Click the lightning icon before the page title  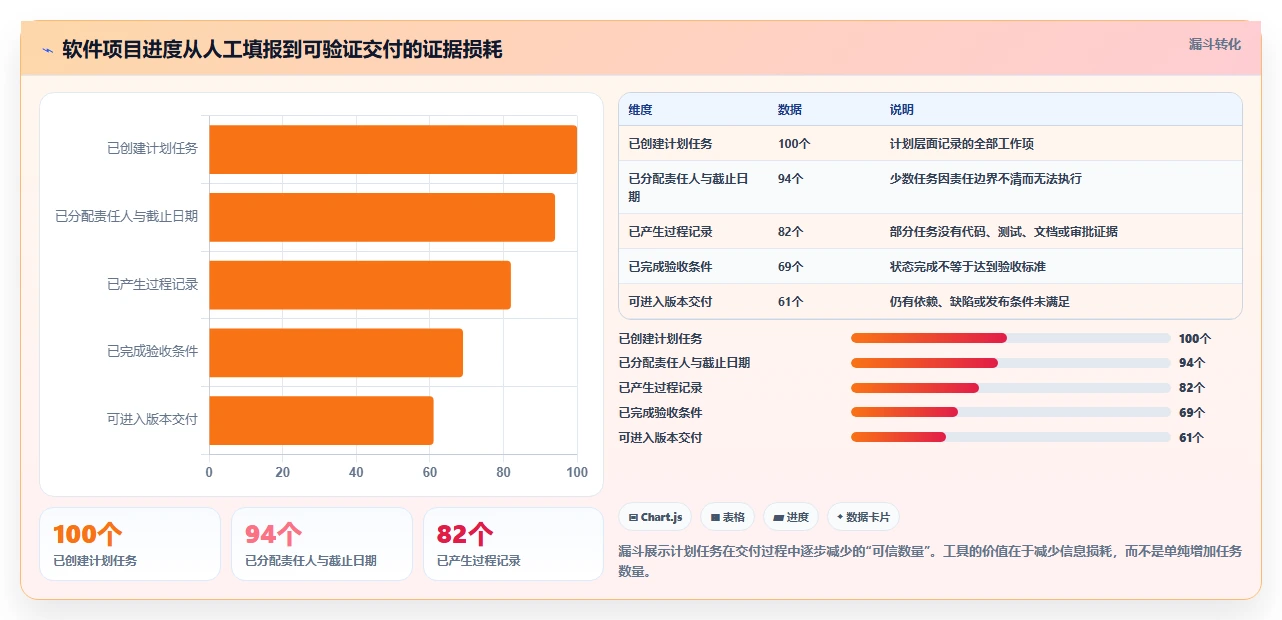click(x=47, y=50)
